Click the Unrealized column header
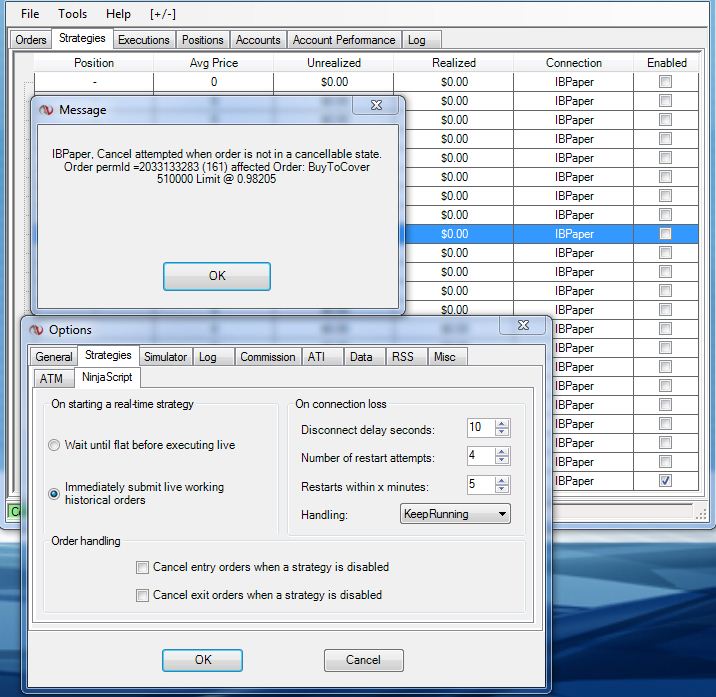716x697 pixels. [x=334, y=63]
